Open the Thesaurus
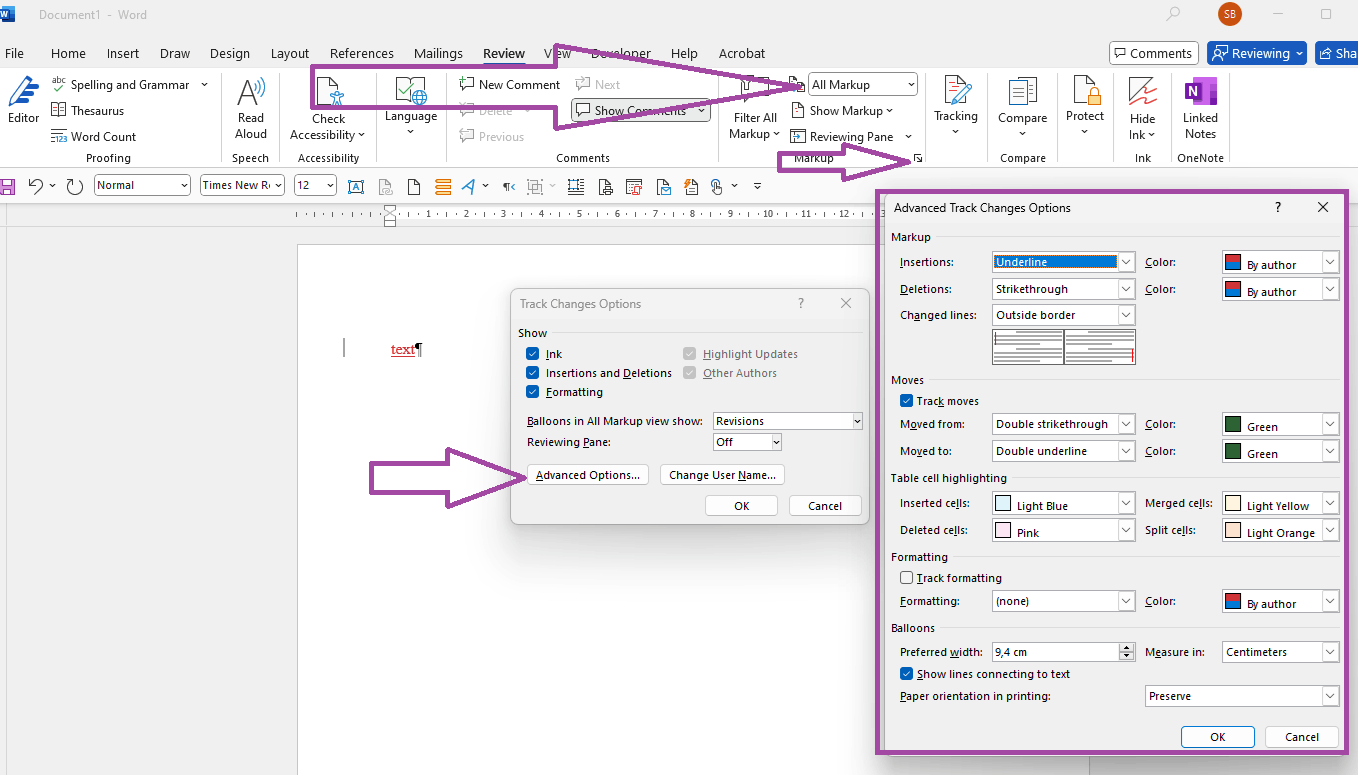This screenshot has height=775, width=1358. (88, 110)
